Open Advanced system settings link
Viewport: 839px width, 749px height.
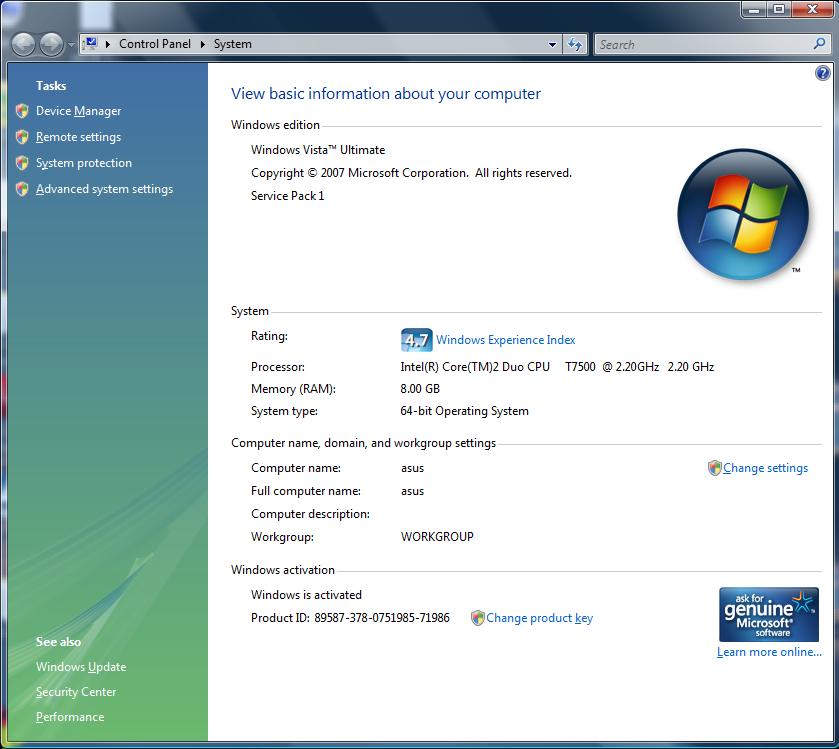click(x=104, y=189)
